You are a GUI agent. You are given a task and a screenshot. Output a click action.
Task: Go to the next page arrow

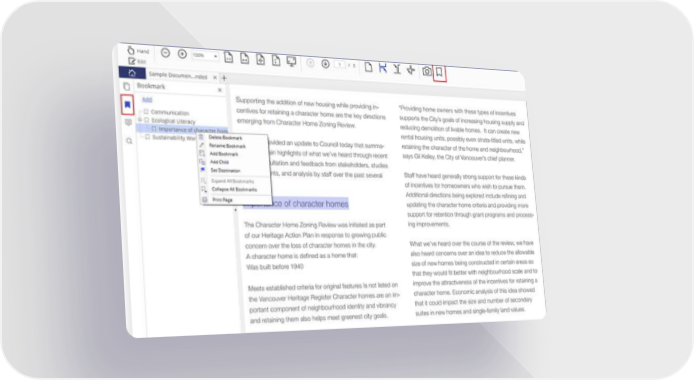325,64
